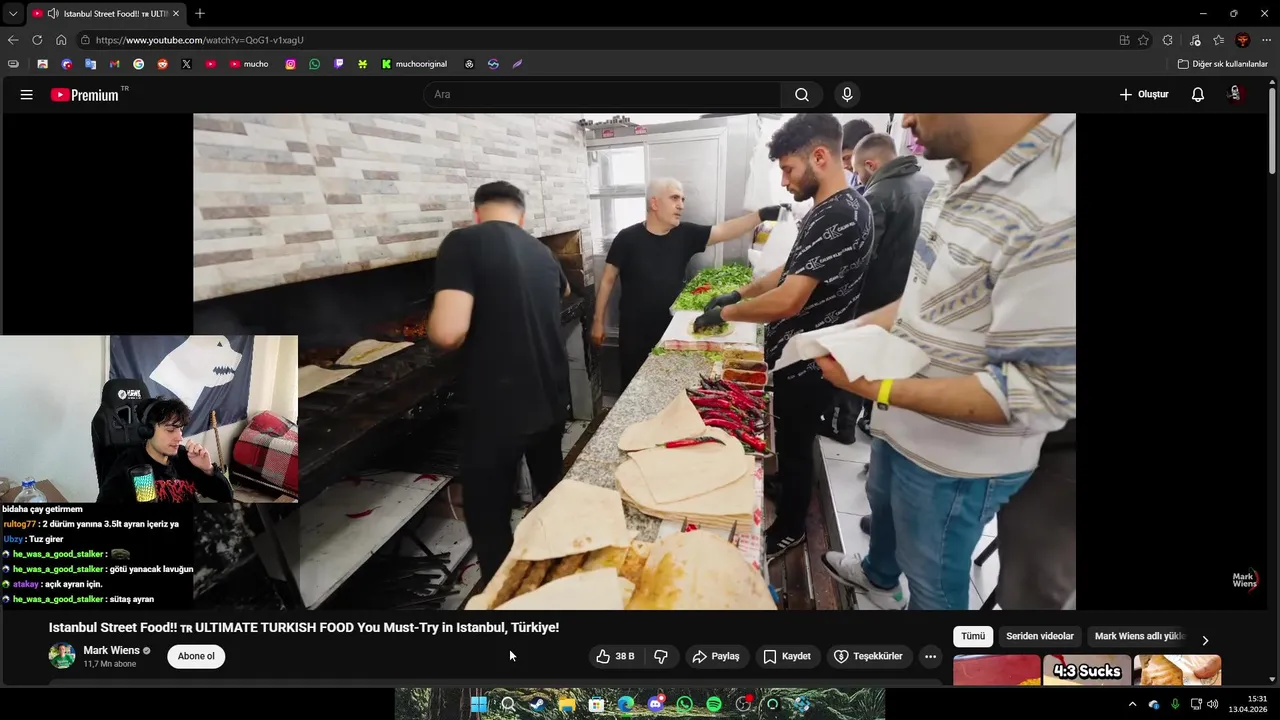
Task: Open Diğer sık kullanılanlar folder
Action: [1222, 64]
